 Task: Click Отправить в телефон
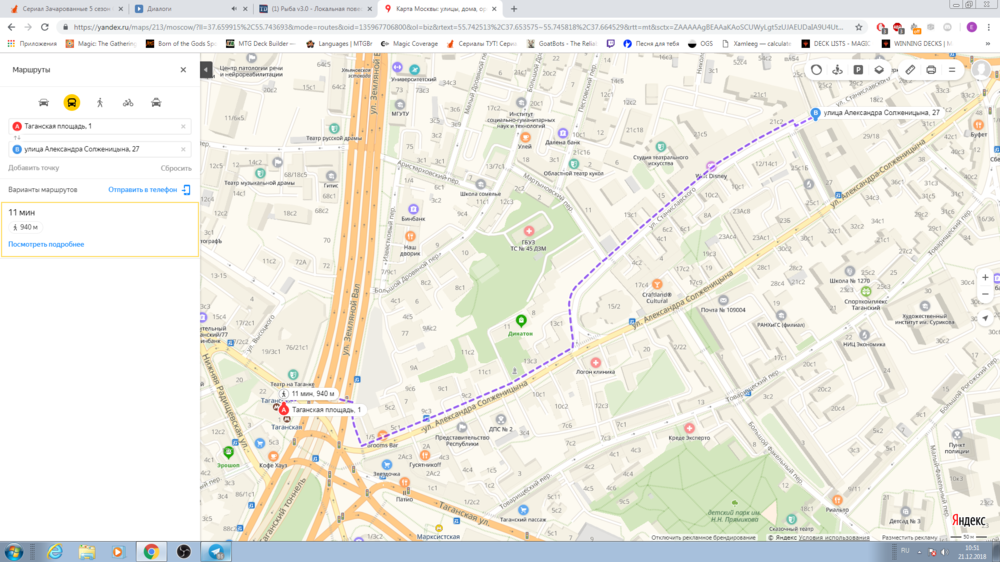143,189
